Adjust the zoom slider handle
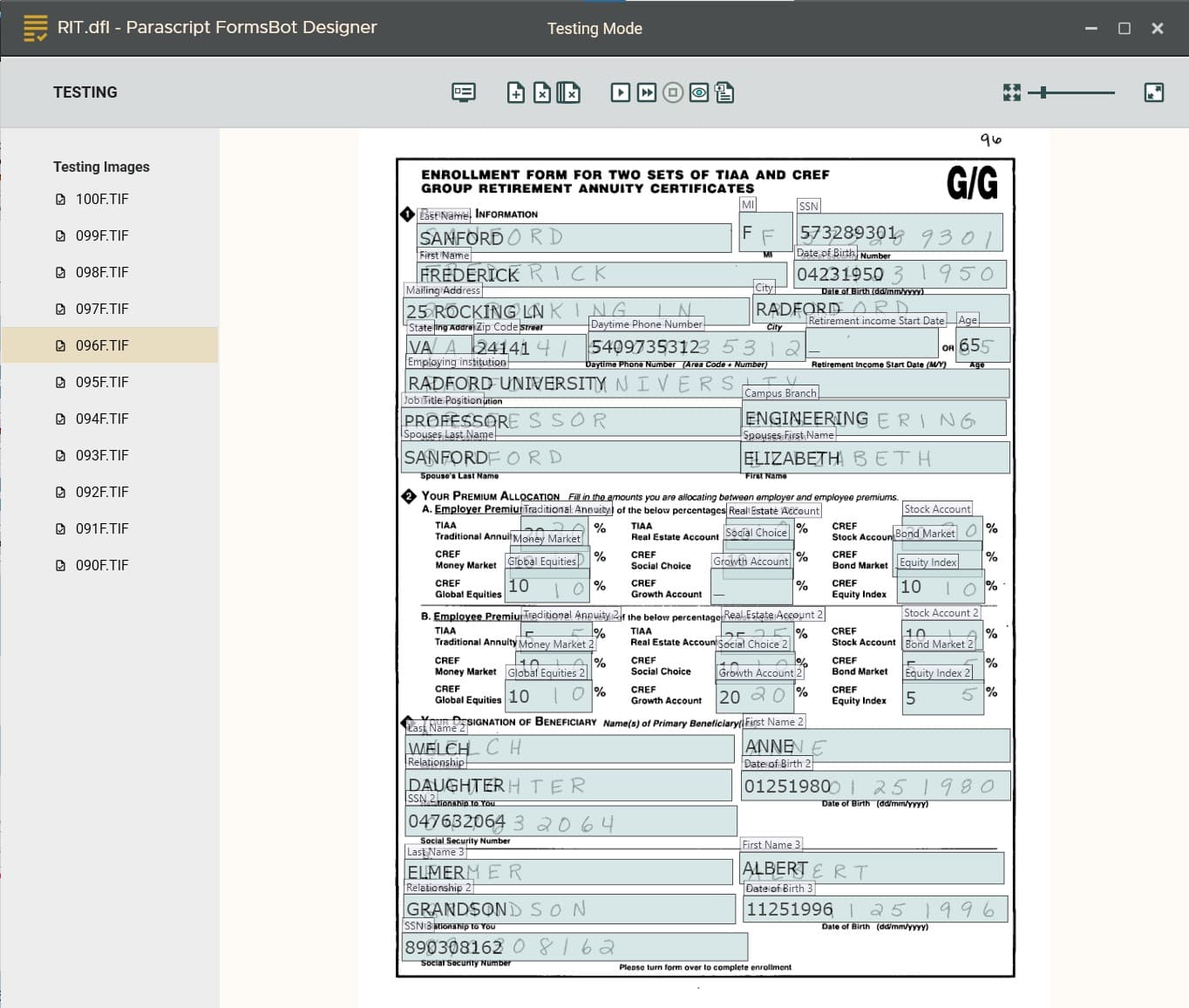1189x1008 pixels. (1043, 92)
